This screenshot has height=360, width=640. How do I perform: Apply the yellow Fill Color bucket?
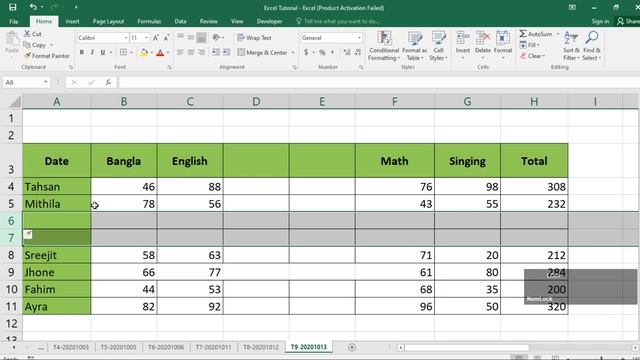[x=144, y=52]
